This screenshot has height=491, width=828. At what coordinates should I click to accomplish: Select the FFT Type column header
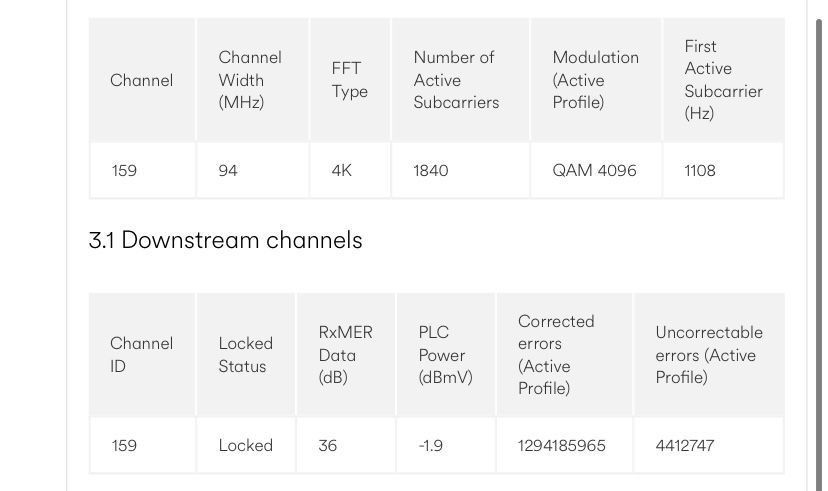click(x=350, y=80)
